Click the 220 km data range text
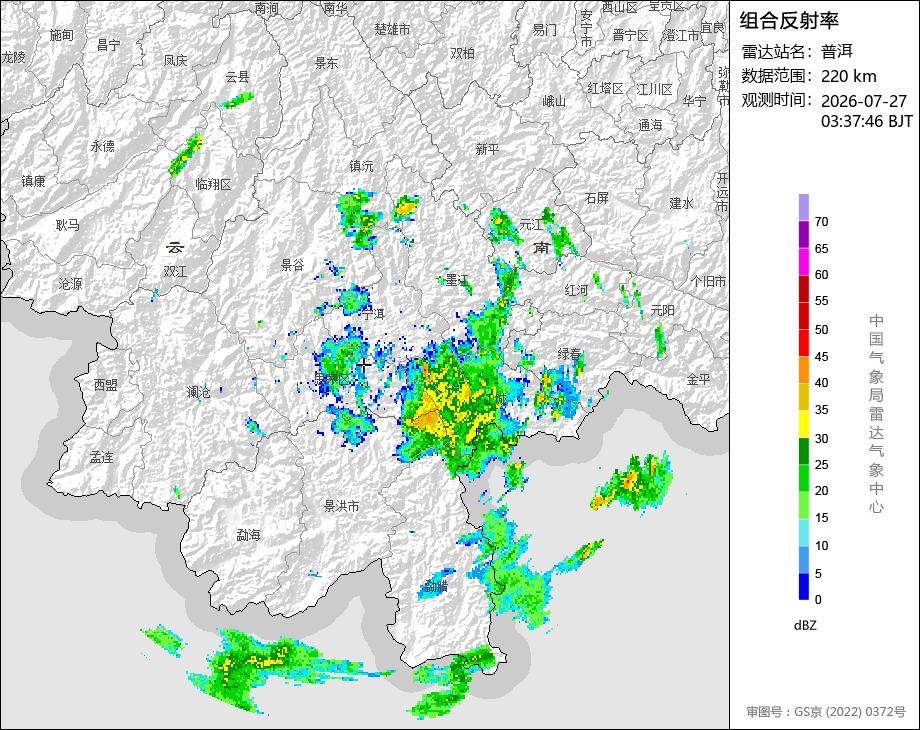Image resolution: width=920 pixels, height=730 pixels. coord(848,76)
